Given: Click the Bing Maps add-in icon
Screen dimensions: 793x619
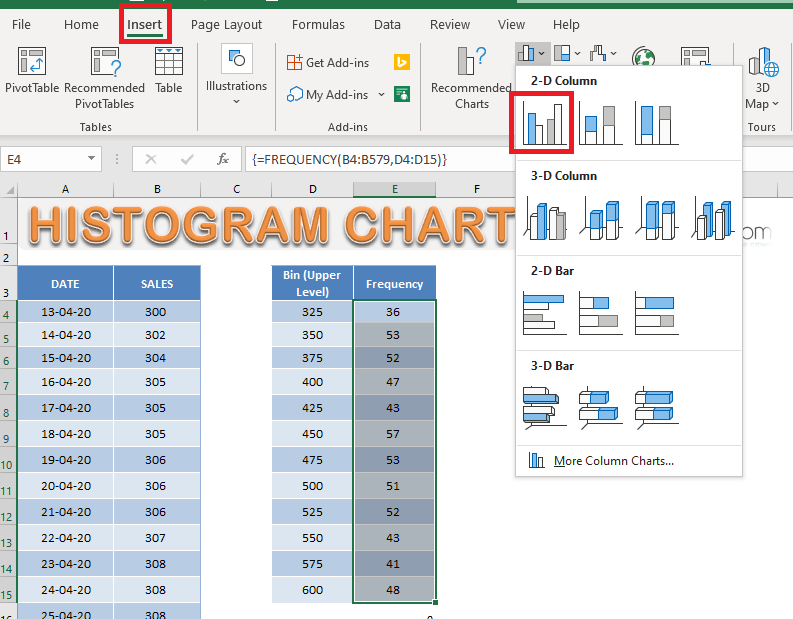Looking at the screenshot, I should click(x=402, y=62).
